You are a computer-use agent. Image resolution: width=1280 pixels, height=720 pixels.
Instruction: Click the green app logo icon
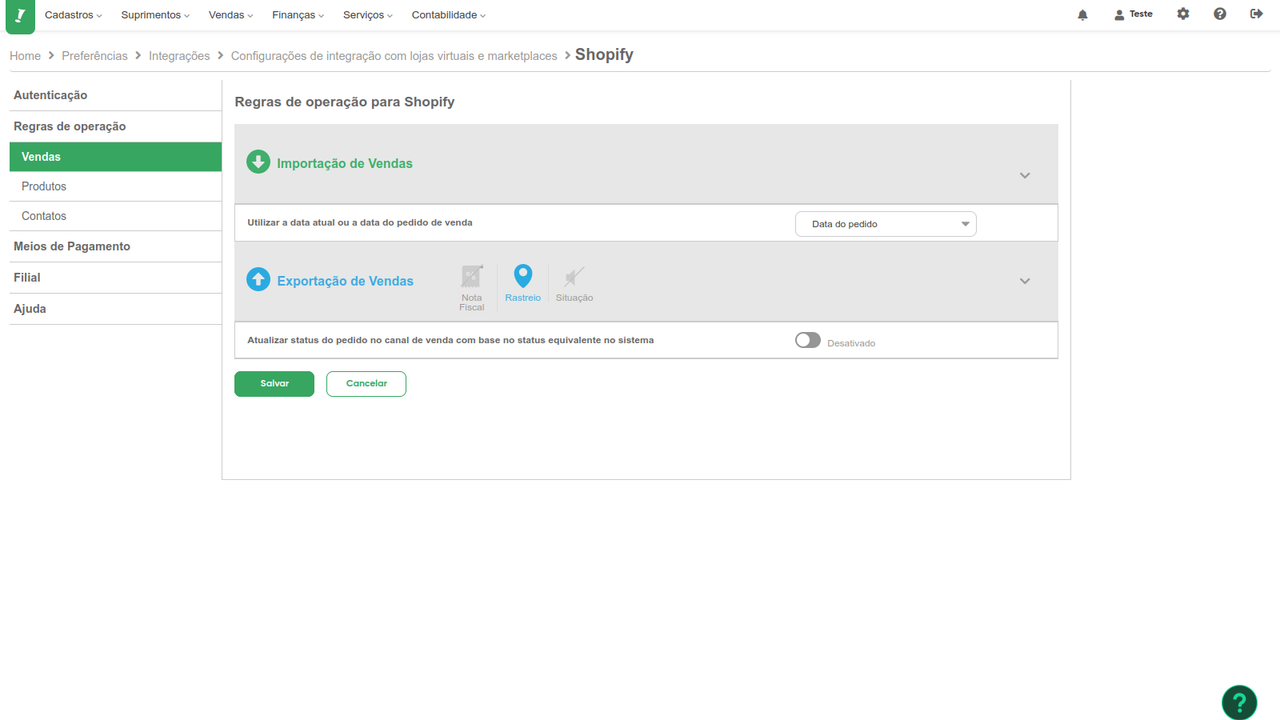[20, 16]
